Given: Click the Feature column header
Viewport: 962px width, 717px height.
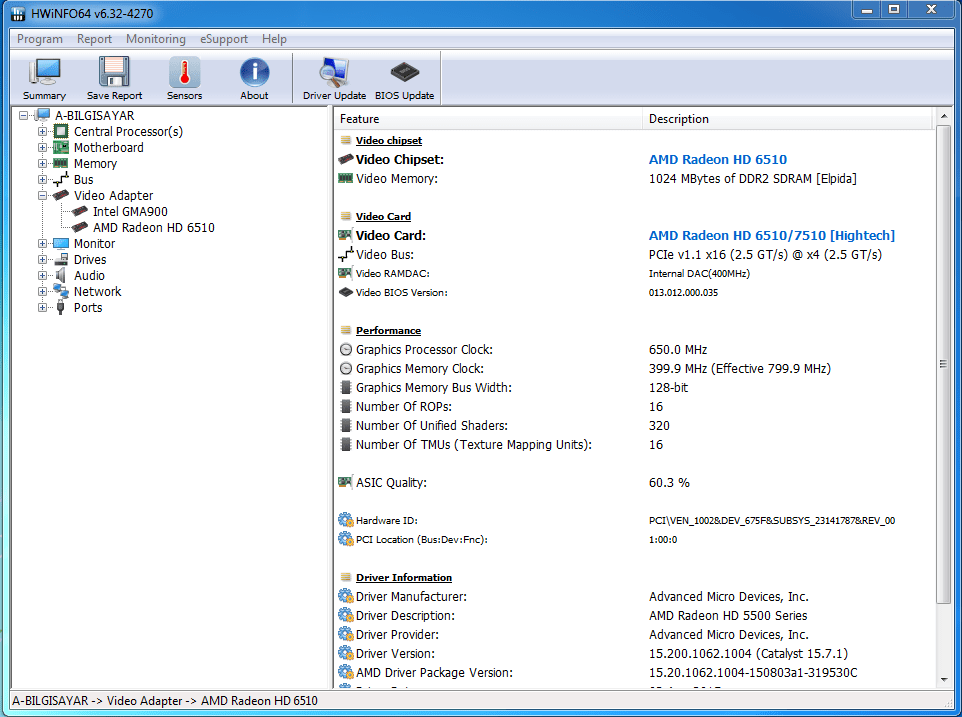Looking at the screenshot, I should tap(488, 119).
